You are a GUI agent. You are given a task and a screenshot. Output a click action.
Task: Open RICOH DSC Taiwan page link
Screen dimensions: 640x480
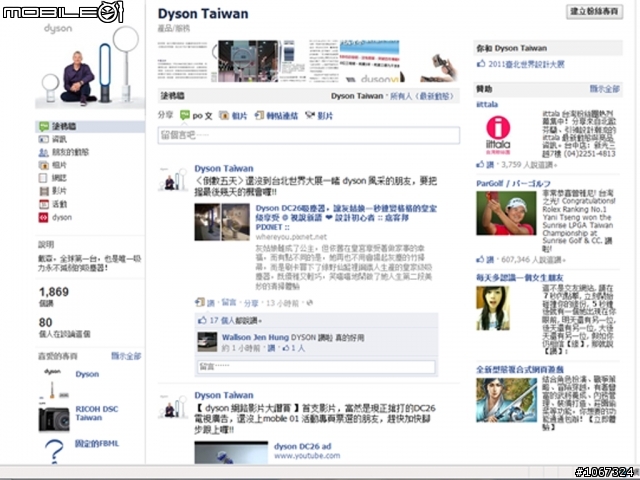click(x=97, y=413)
